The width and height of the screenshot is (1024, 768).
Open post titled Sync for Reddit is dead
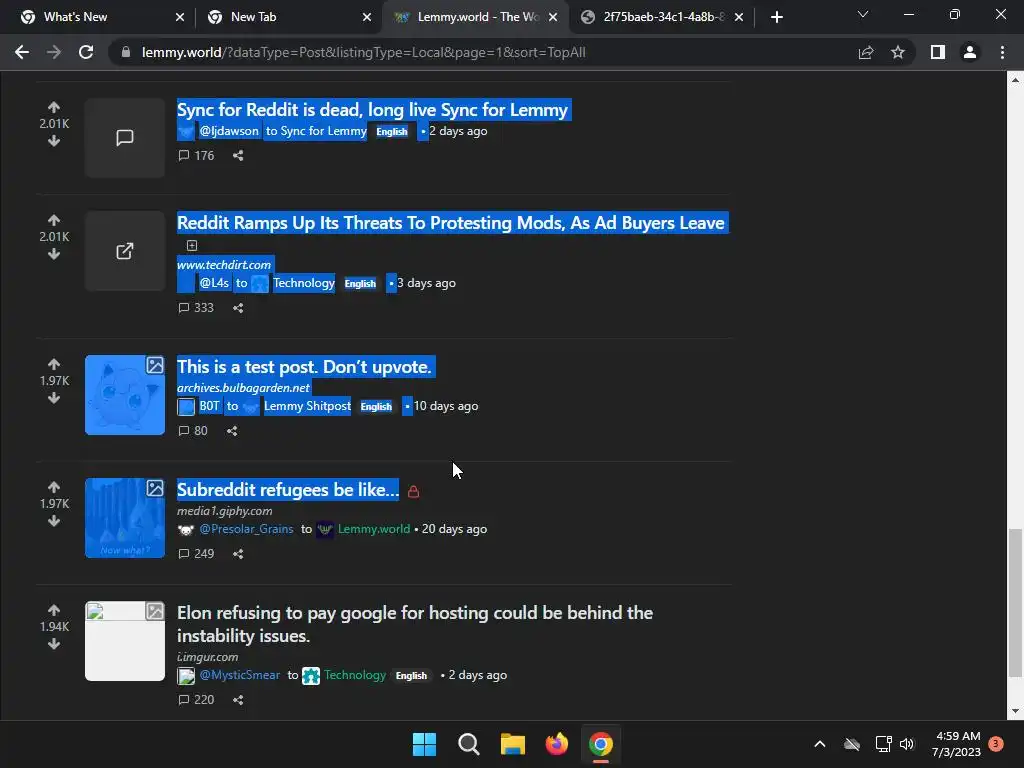372,110
